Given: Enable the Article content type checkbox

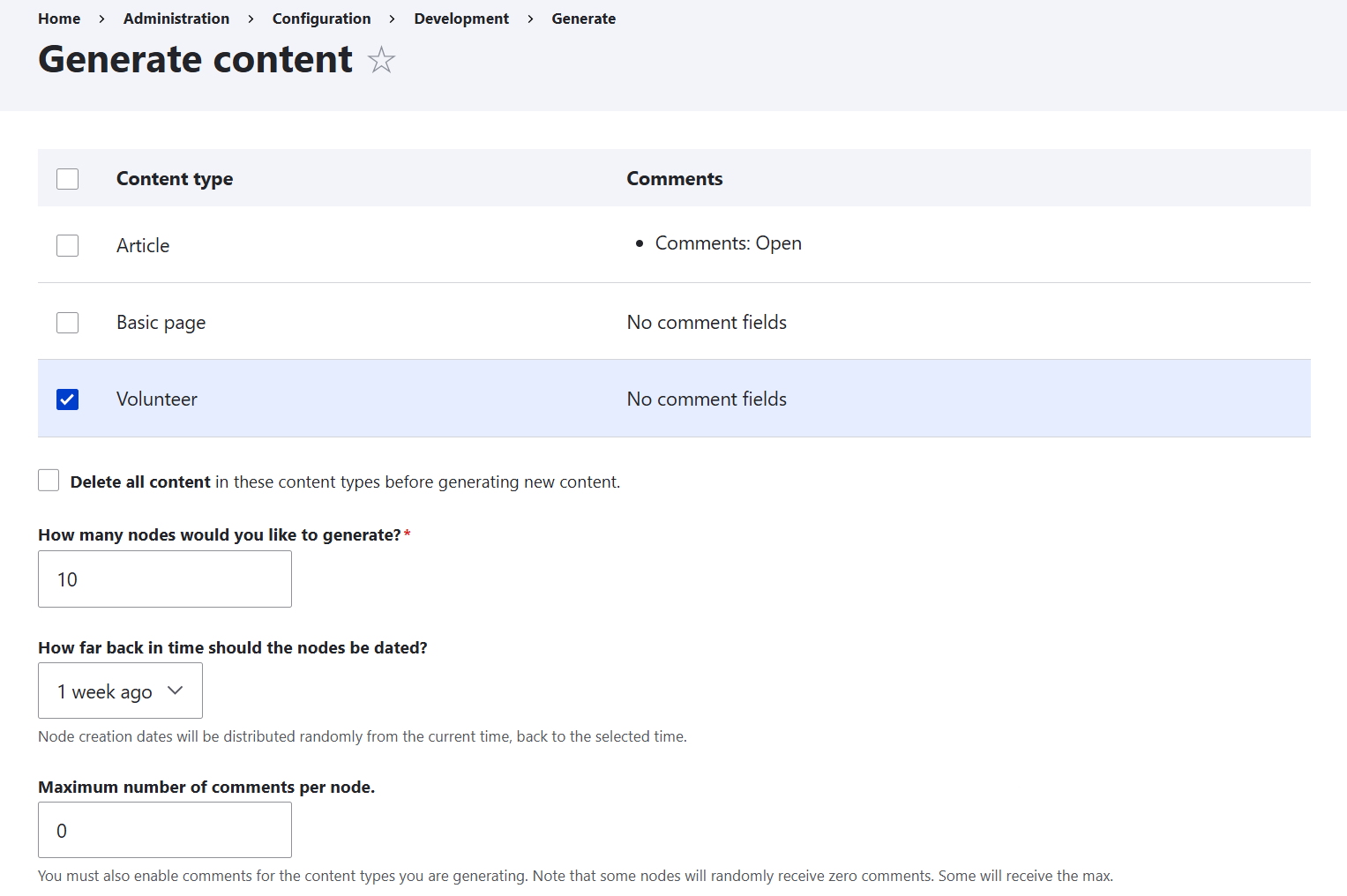Looking at the screenshot, I should pos(67,245).
